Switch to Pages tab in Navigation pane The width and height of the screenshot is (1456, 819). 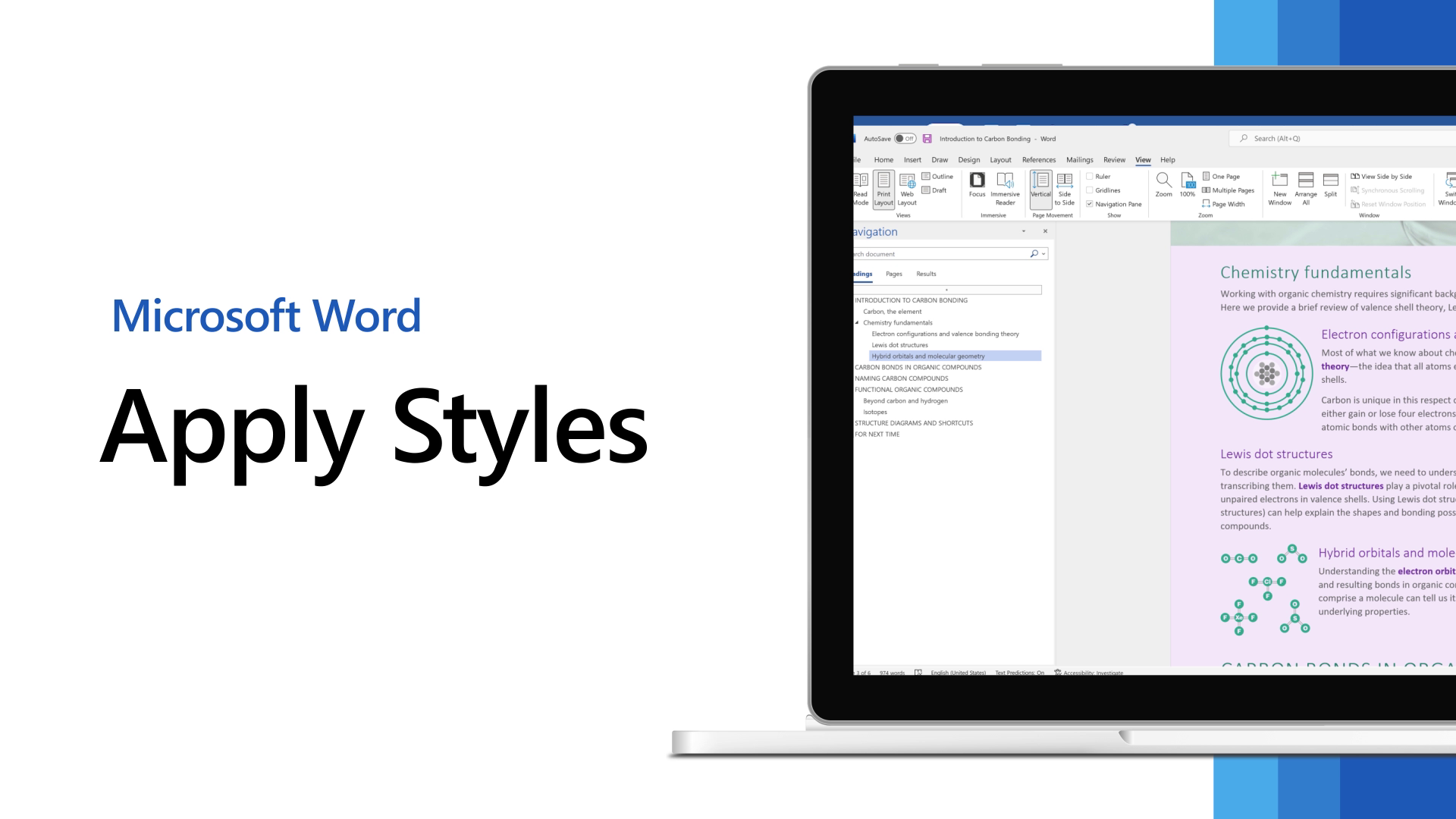tap(894, 274)
